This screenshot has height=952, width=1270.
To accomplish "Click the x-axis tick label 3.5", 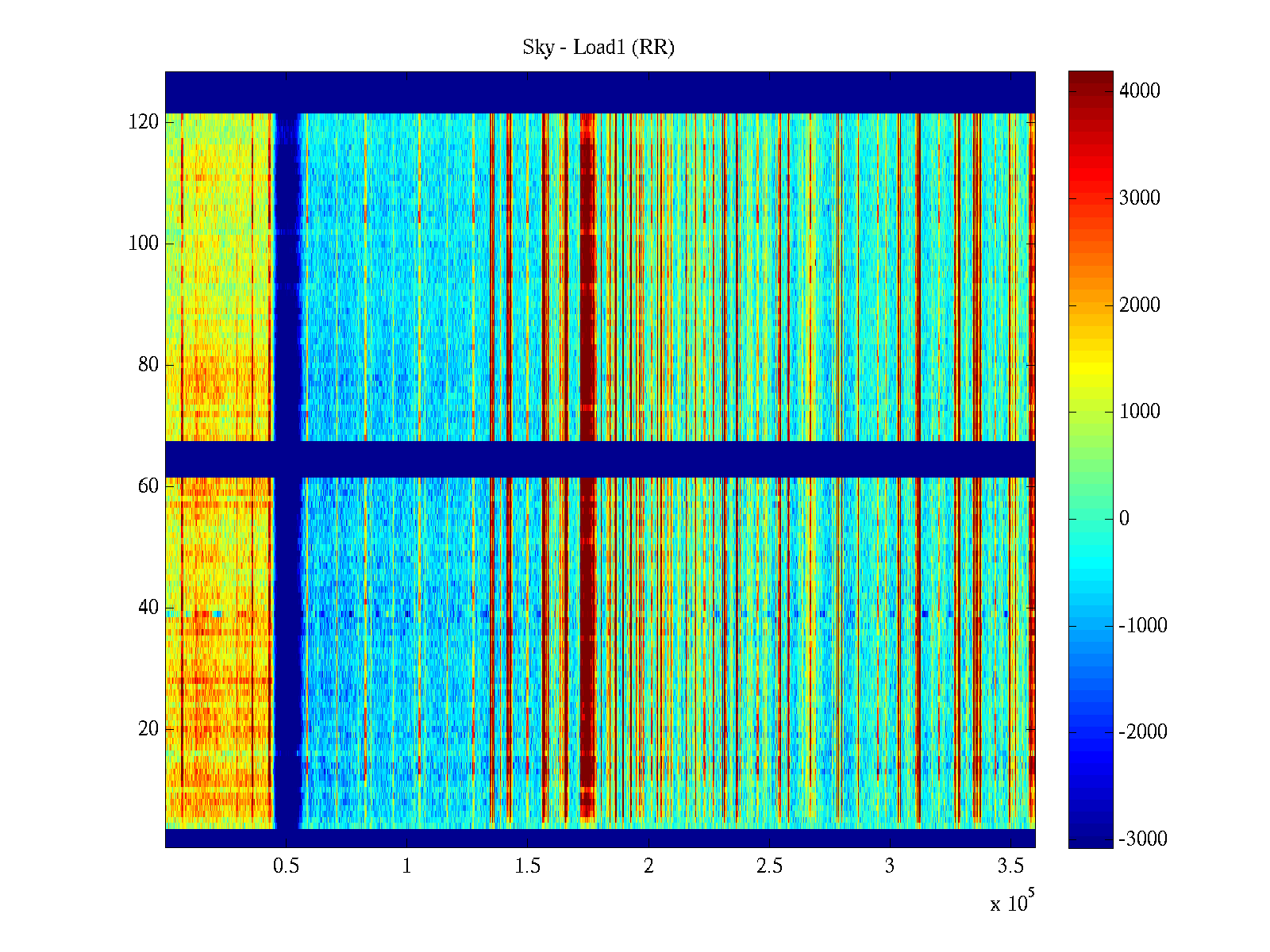I will 1010,866.
